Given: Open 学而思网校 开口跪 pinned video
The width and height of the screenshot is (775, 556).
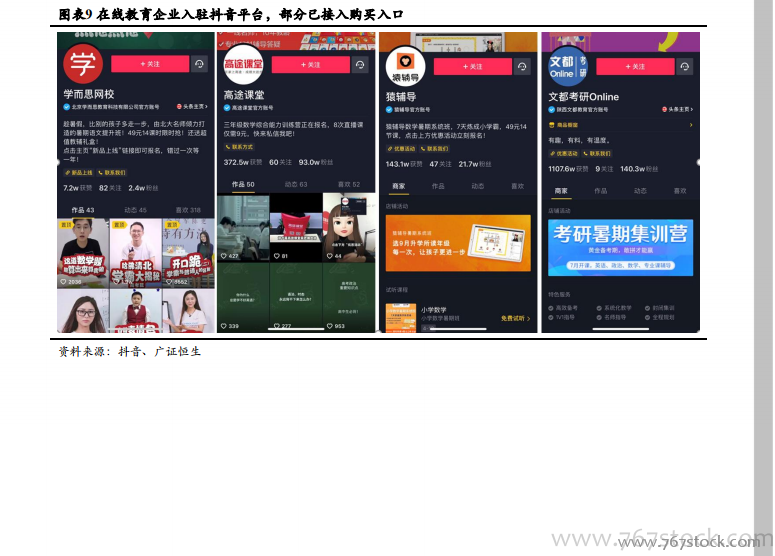Looking at the screenshot, I should 189,254.
